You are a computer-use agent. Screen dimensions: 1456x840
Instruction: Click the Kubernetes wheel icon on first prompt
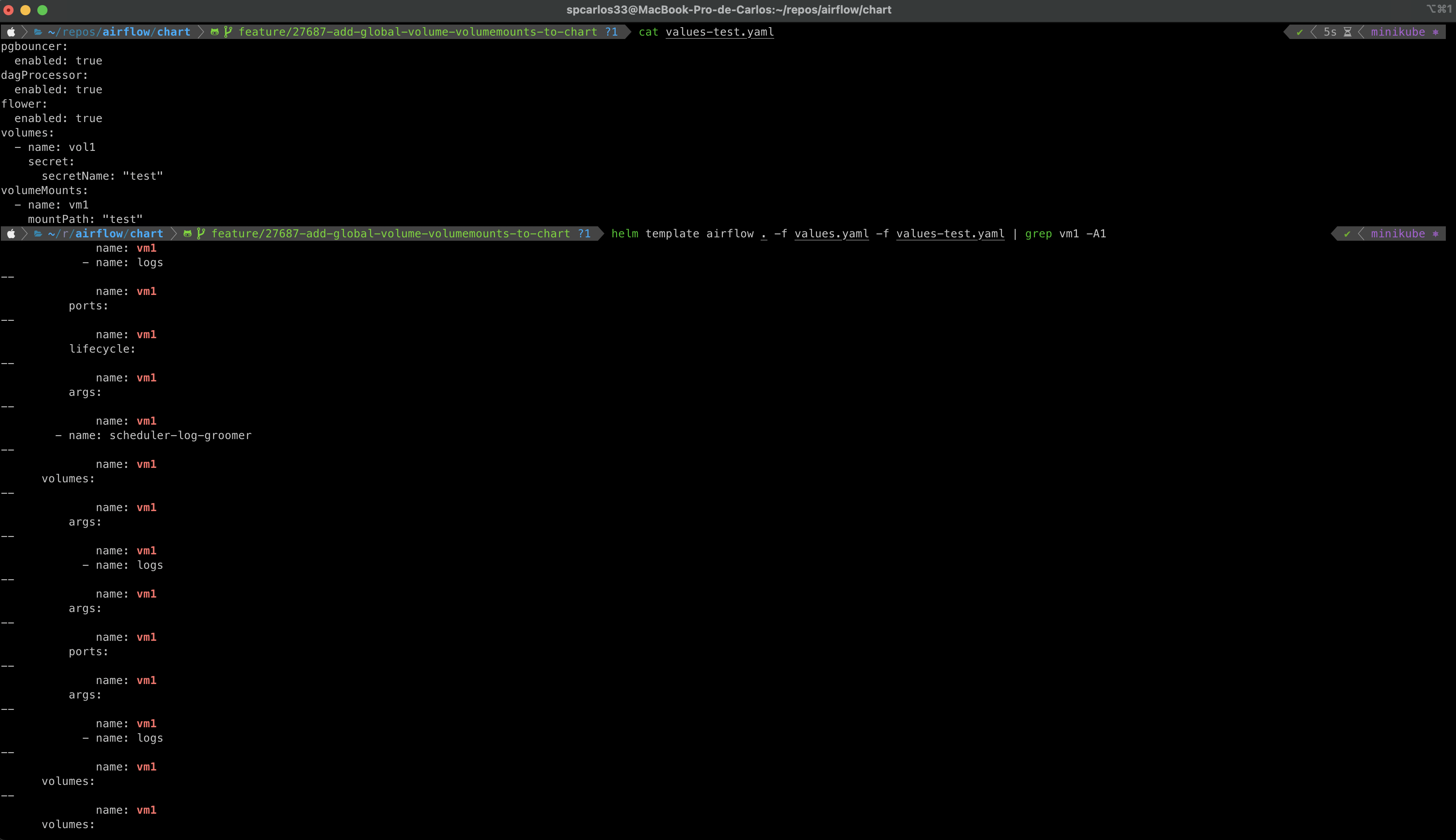point(1435,32)
